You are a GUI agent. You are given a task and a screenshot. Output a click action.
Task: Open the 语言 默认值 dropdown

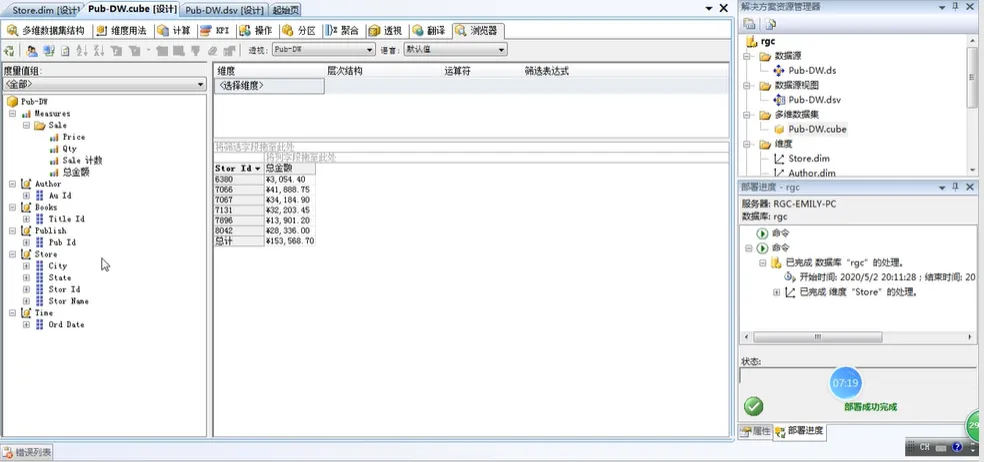pos(455,50)
